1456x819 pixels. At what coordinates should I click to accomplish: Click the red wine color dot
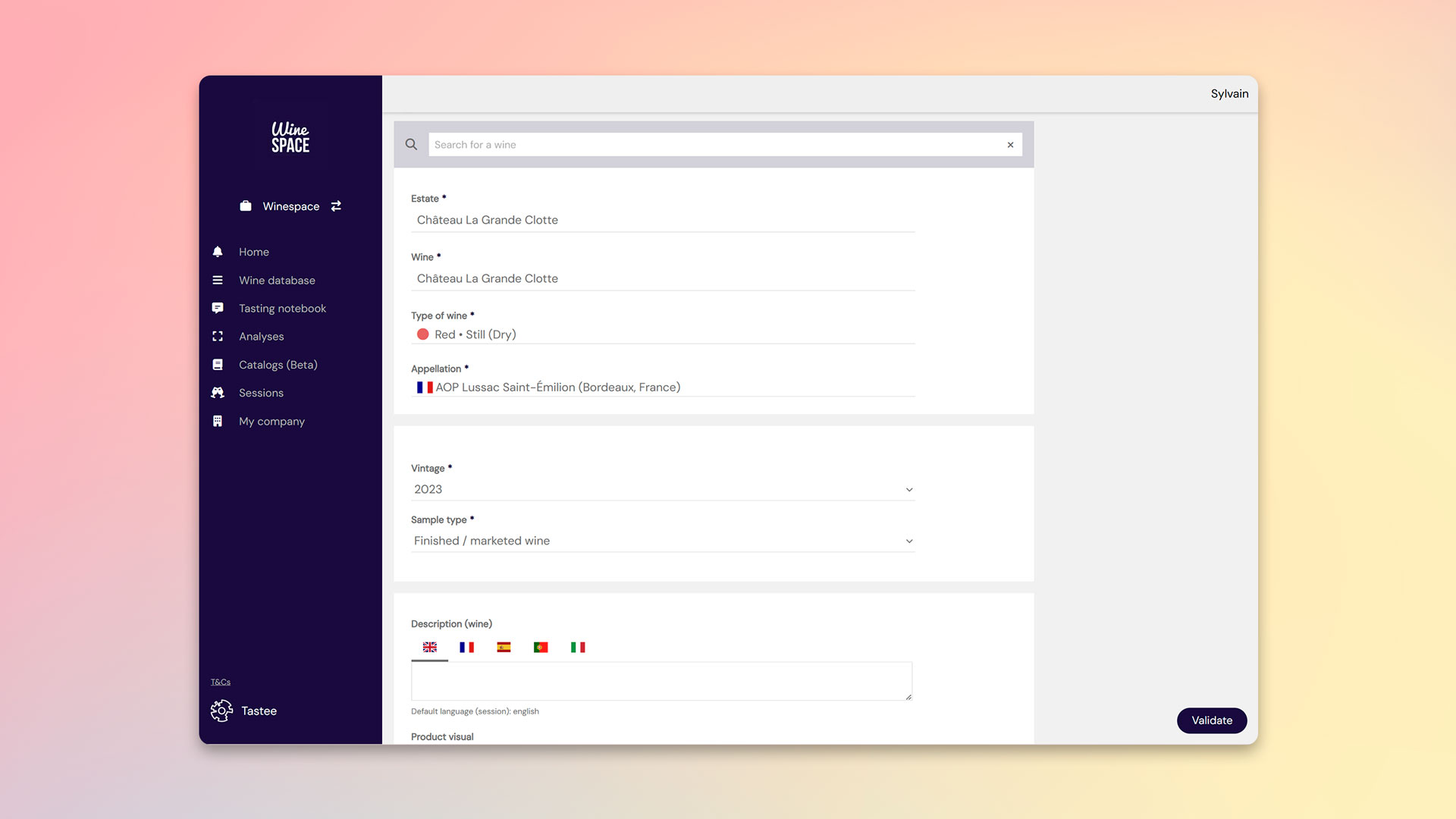(x=423, y=334)
